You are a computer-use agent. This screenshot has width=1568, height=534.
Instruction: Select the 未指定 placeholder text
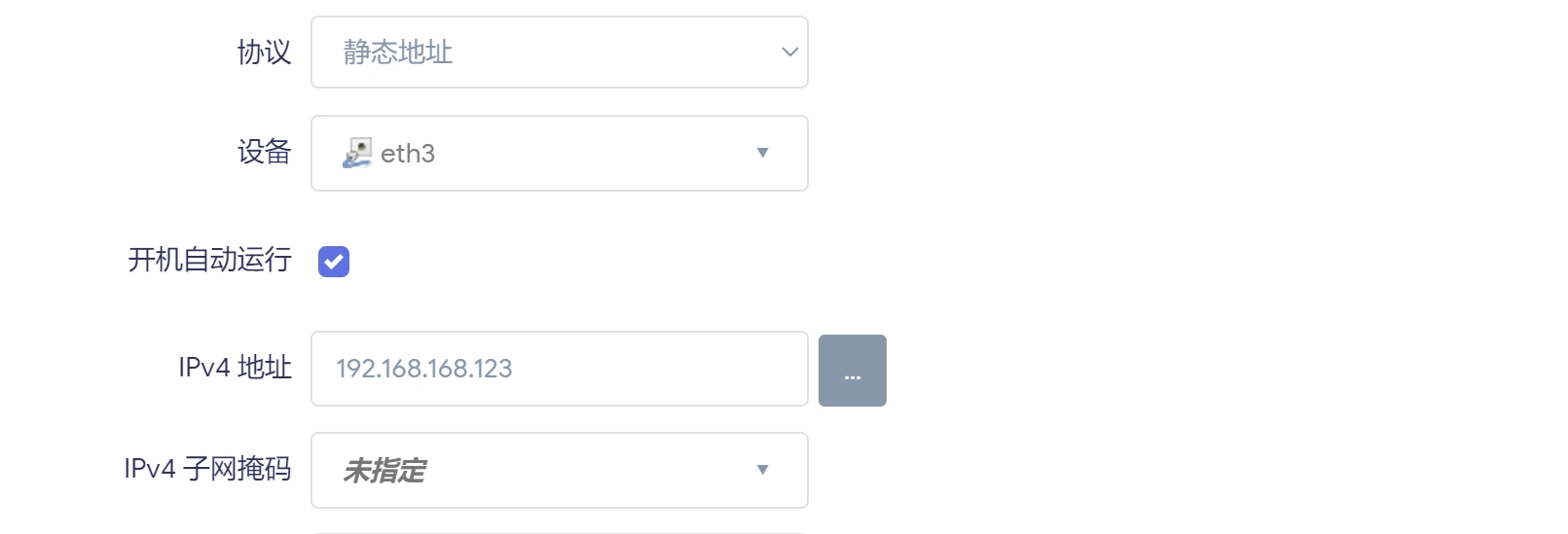pos(384,471)
